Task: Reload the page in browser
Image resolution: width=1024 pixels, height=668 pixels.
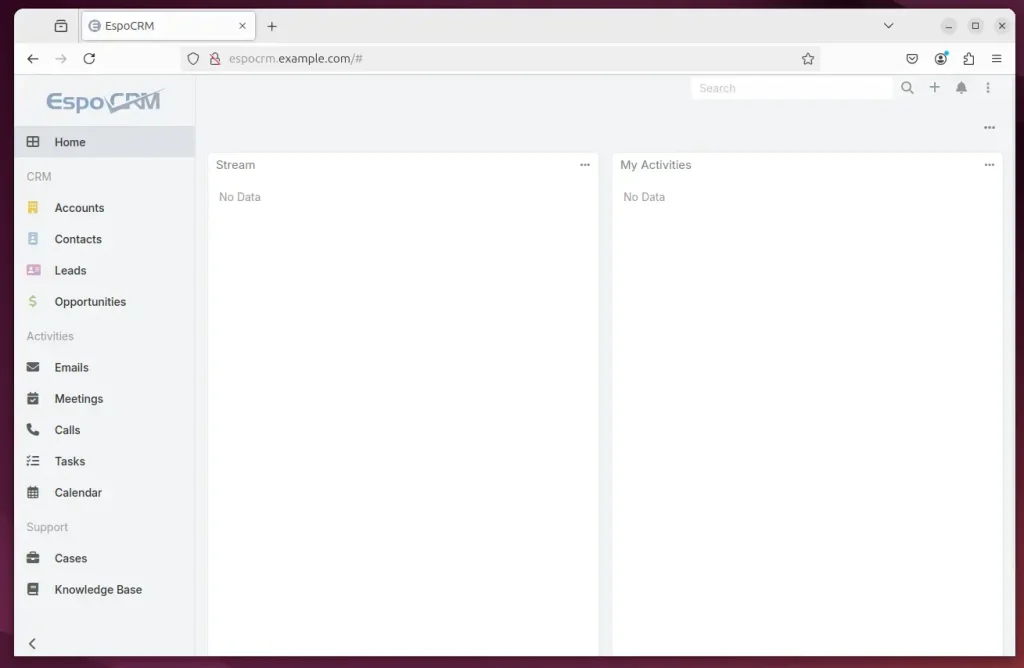Action: 89,59
